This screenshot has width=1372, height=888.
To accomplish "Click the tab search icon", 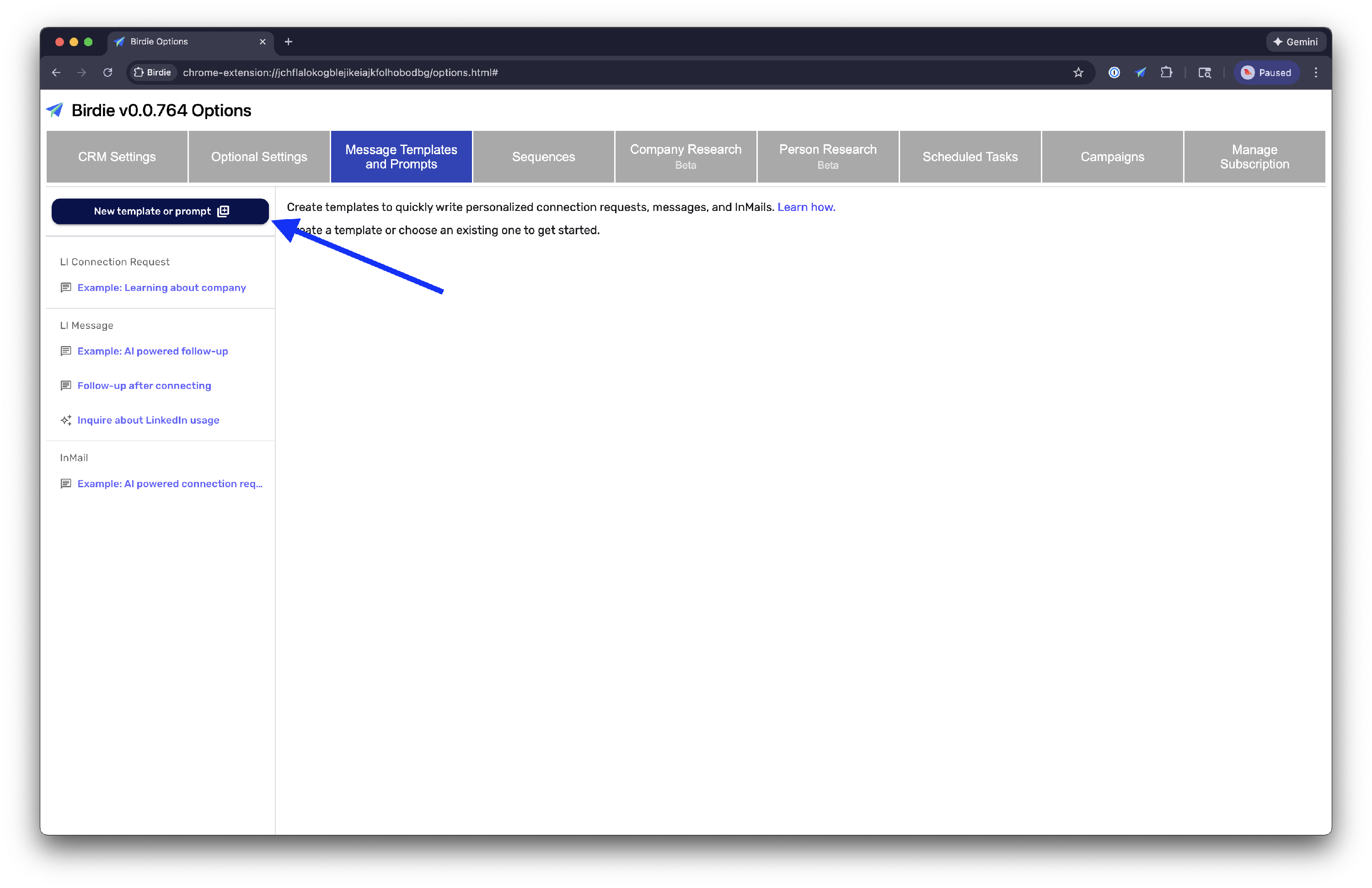I will pyautogui.click(x=1204, y=73).
